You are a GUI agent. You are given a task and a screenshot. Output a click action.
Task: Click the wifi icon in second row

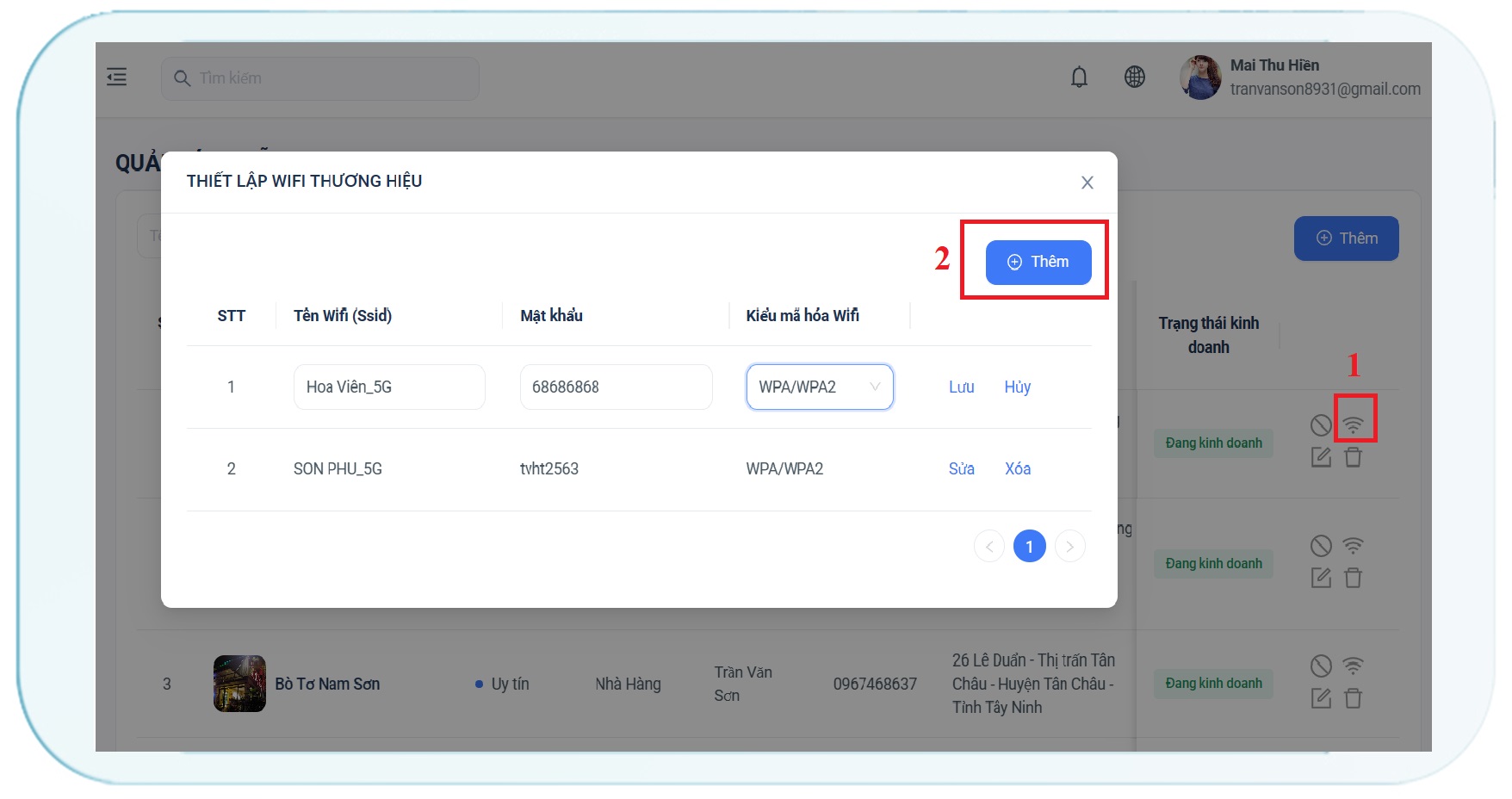1354,546
